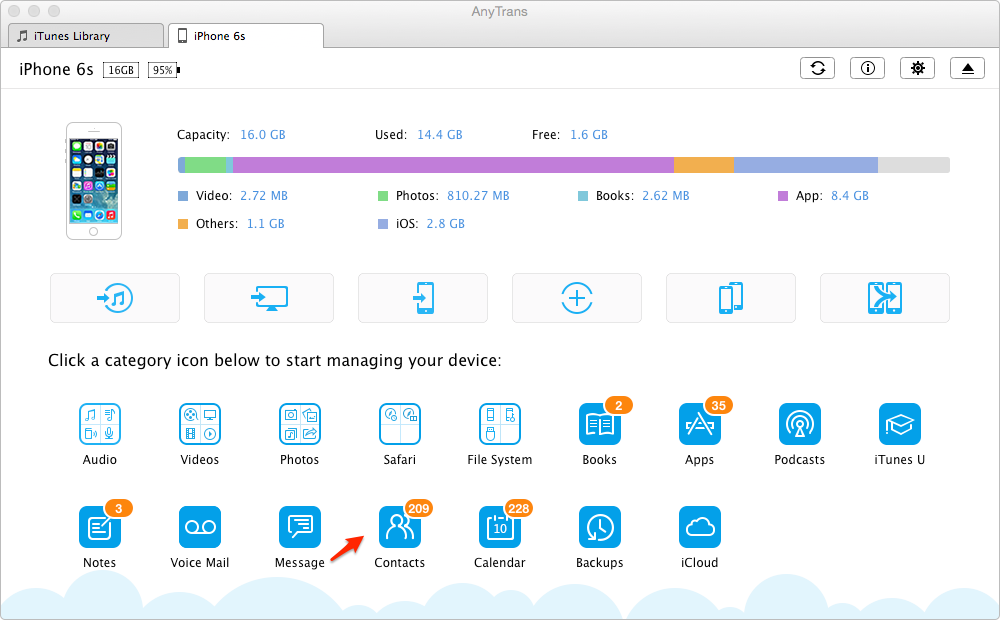The height and width of the screenshot is (620, 1000).
Task: Click the App legend color swatch
Action: (x=783, y=196)
